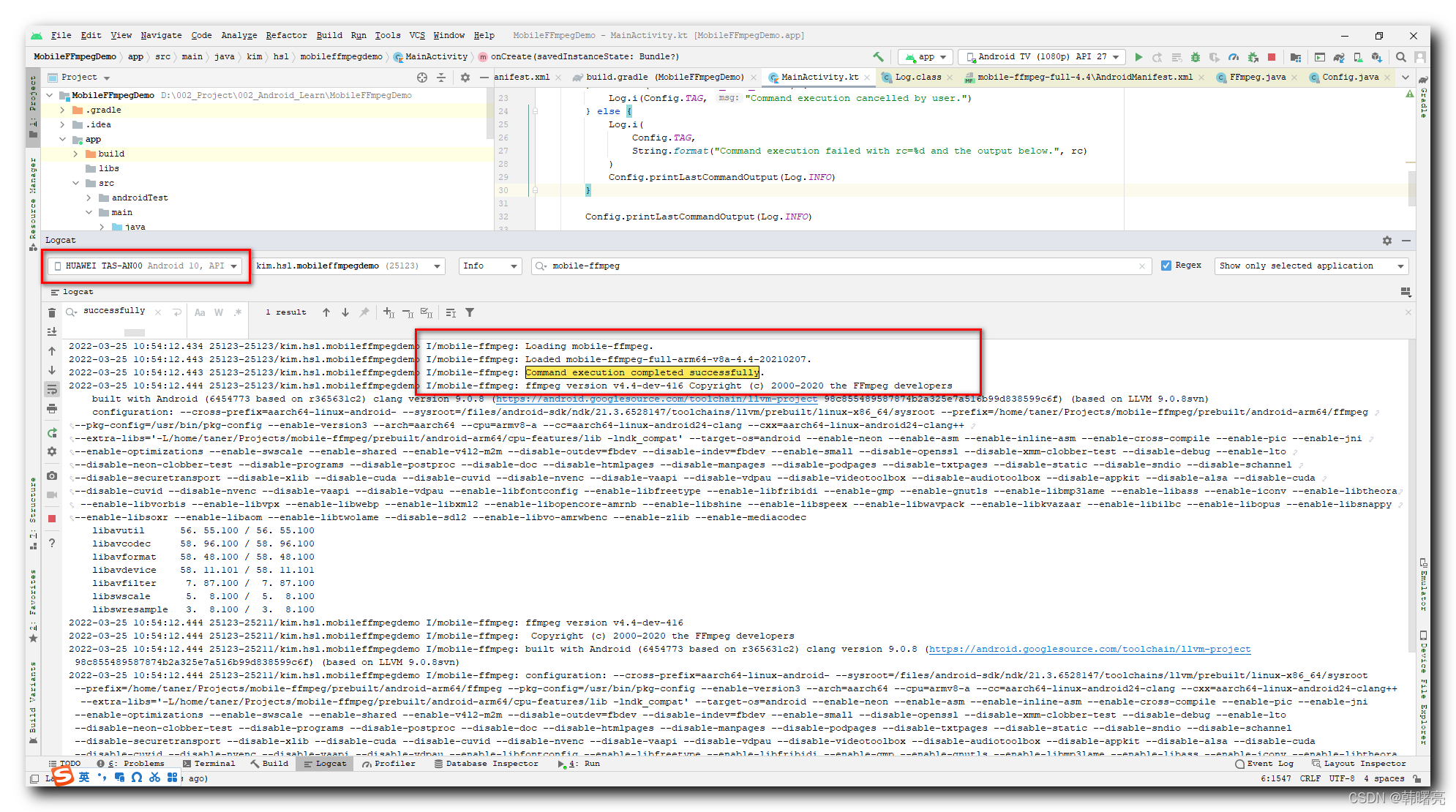1456x812 pixels.
Task: Open the Terminal tool window button
Action: tap(209, 763)
